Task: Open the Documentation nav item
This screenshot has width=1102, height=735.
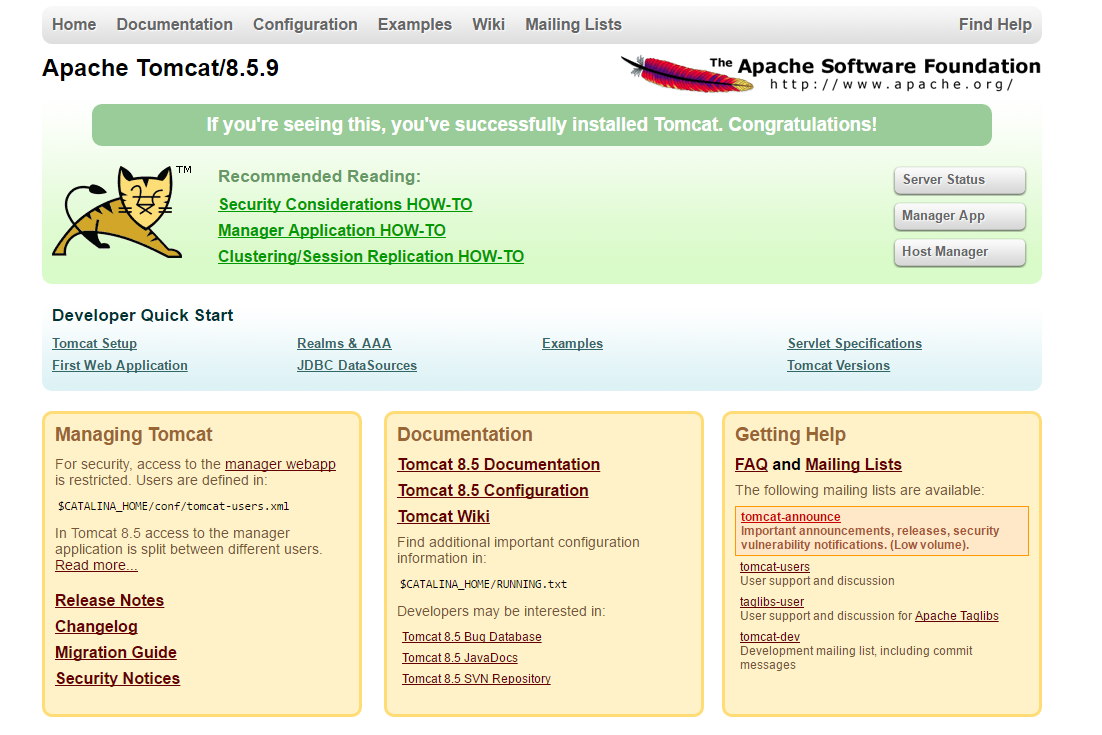Action: (174, 25)
